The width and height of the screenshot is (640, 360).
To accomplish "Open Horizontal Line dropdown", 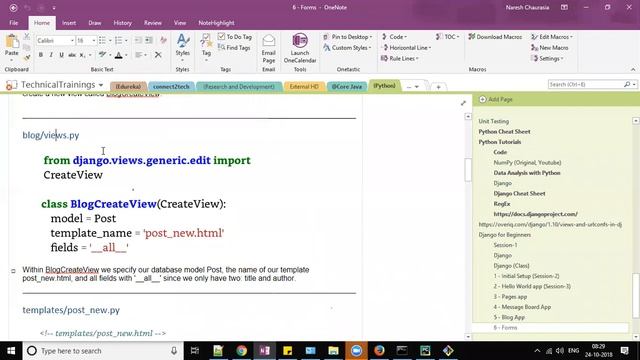I will tap(406, 48).
